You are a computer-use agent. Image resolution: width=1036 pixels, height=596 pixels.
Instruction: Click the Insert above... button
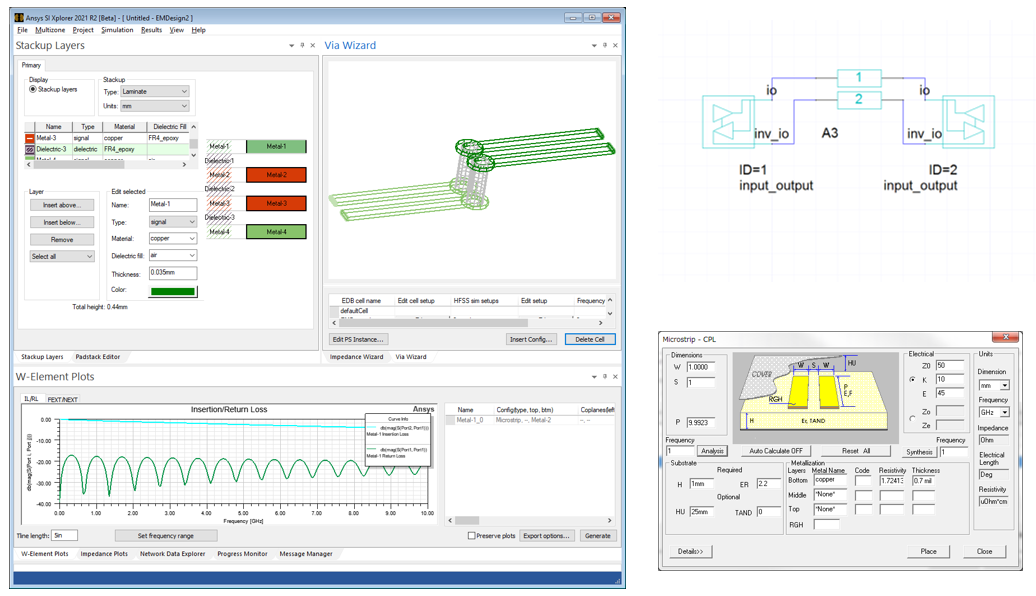(62, 205)
